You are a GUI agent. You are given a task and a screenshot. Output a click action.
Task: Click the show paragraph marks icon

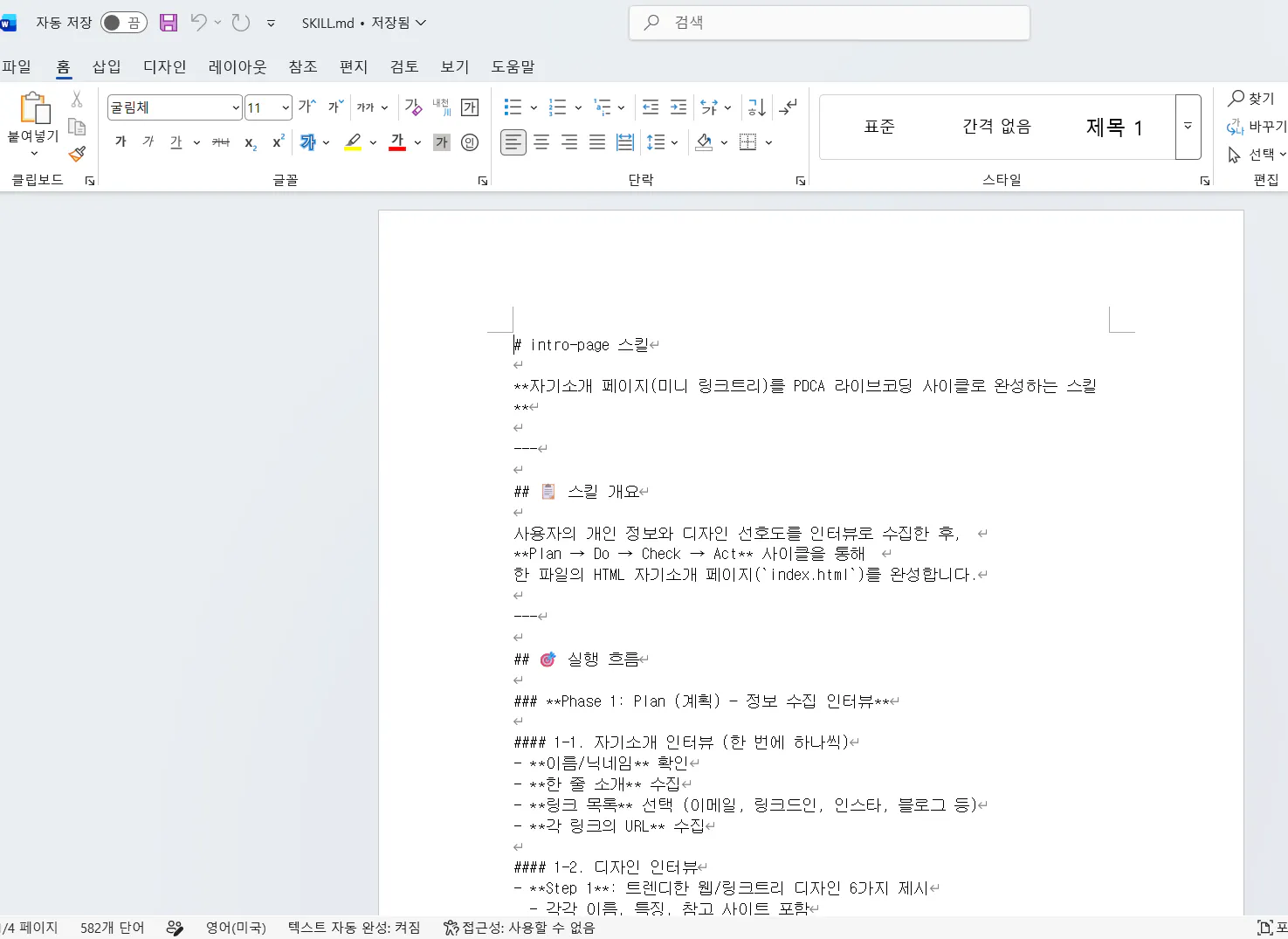(788, 107)
